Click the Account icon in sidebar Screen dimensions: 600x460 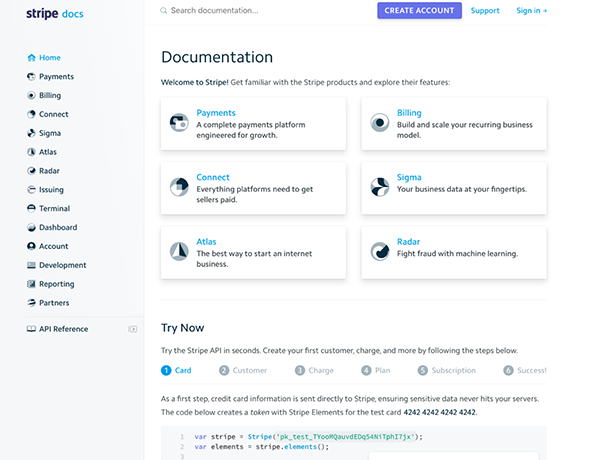(31, 246)
